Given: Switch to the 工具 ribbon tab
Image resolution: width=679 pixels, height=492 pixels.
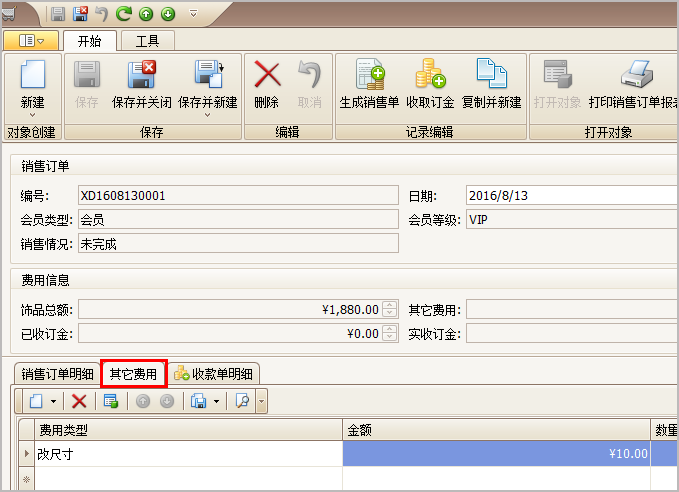Looking at the screenshot, I should [x=148, y=41].
